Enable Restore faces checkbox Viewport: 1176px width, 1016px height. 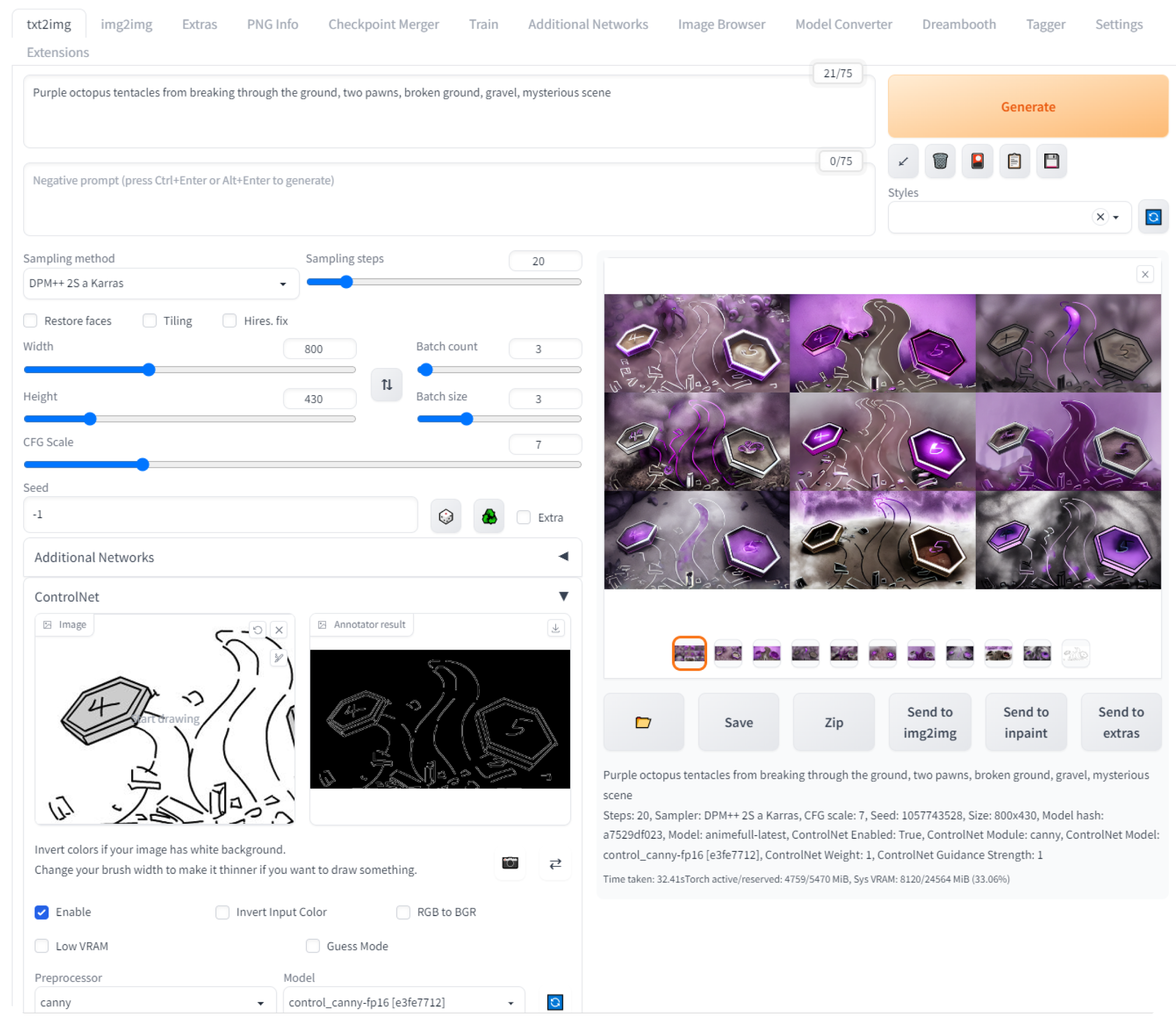31,321
